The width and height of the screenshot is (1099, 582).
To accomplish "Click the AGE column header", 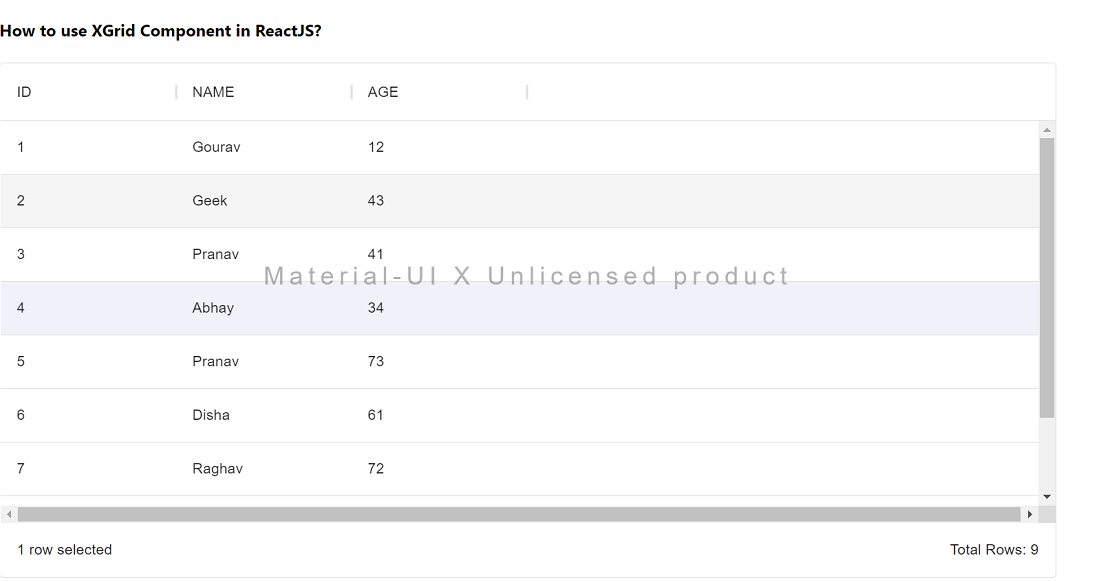I will click(x=383, y=92).
